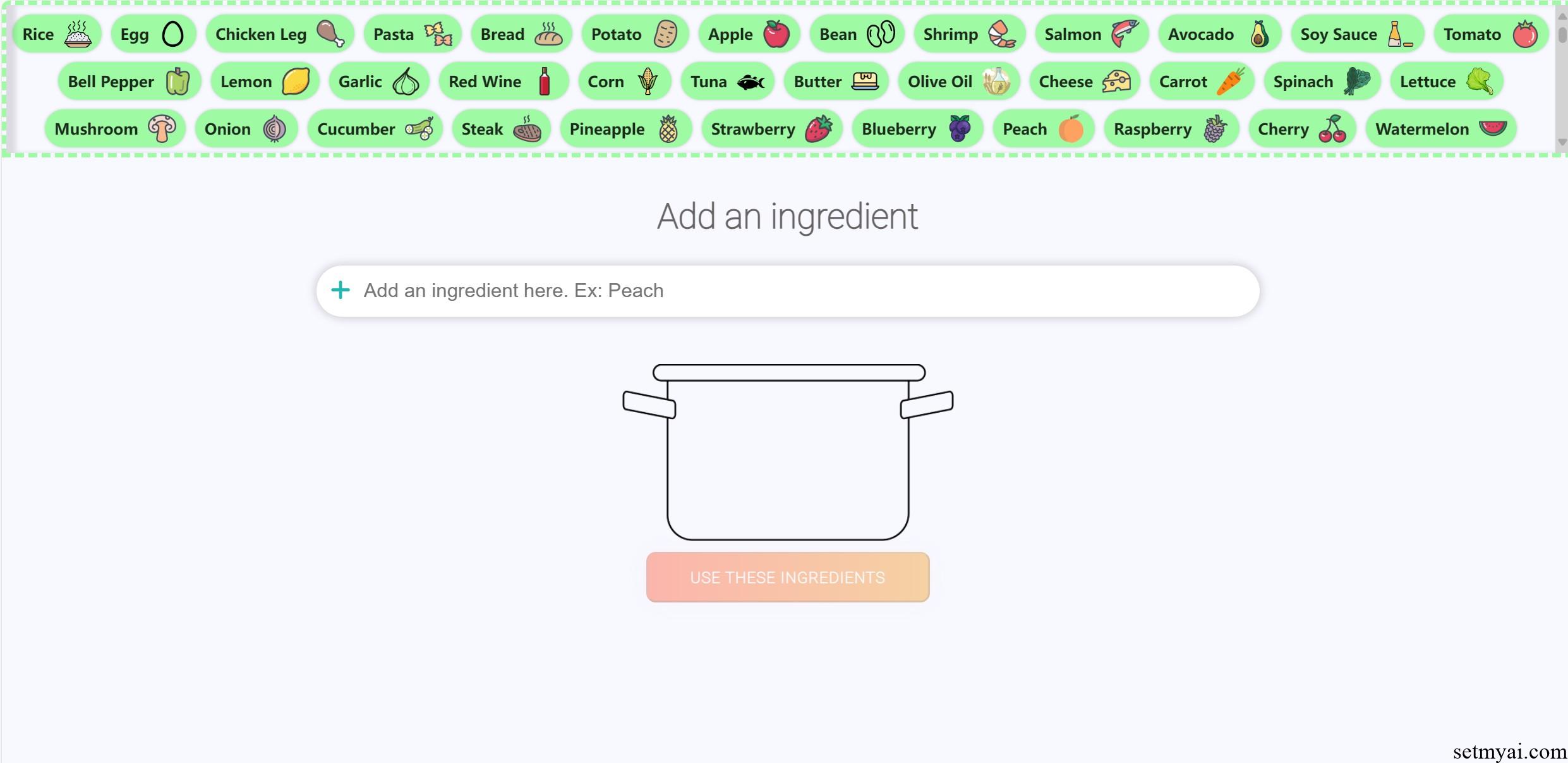Pick the Watermelon slice icon
1568x763 pixels.
pos(1493,128)
